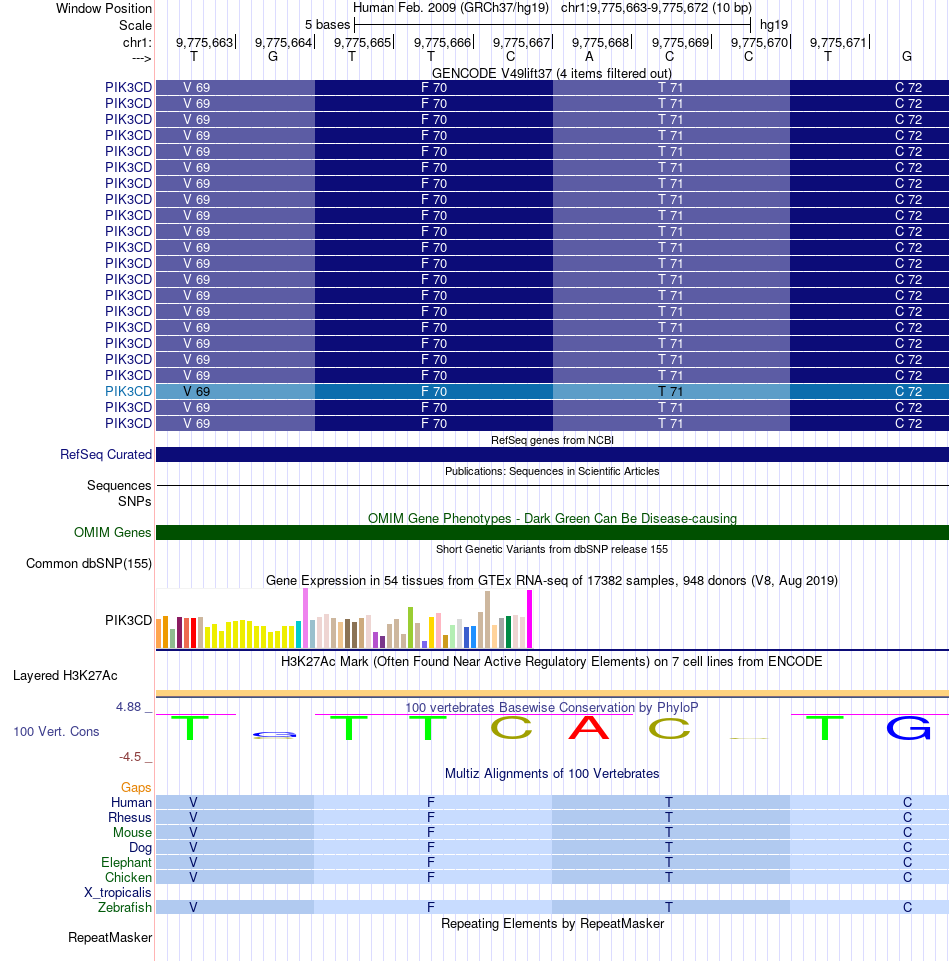The height and width of the screenshot is (961, 950).
Task: Open the H3K27Ac Mark track title
Action: point(552,661)
